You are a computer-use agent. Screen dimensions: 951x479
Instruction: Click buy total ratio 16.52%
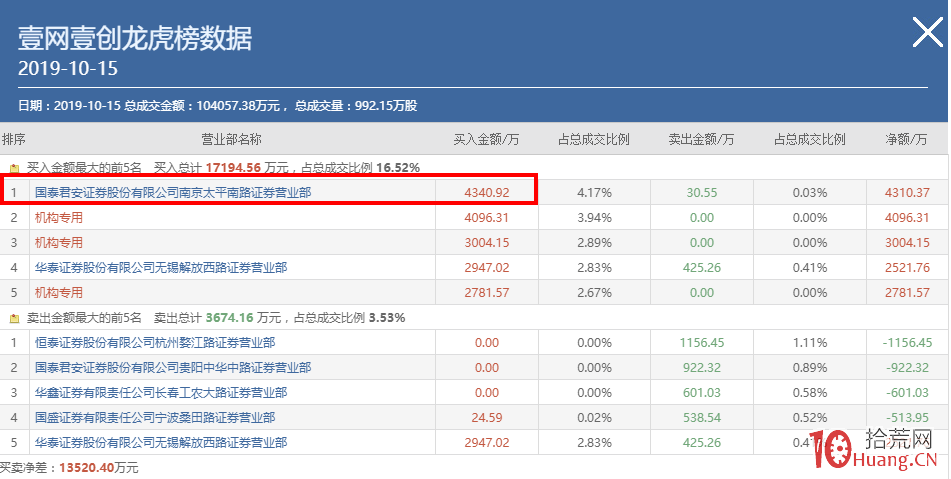(x=398, y=168)
